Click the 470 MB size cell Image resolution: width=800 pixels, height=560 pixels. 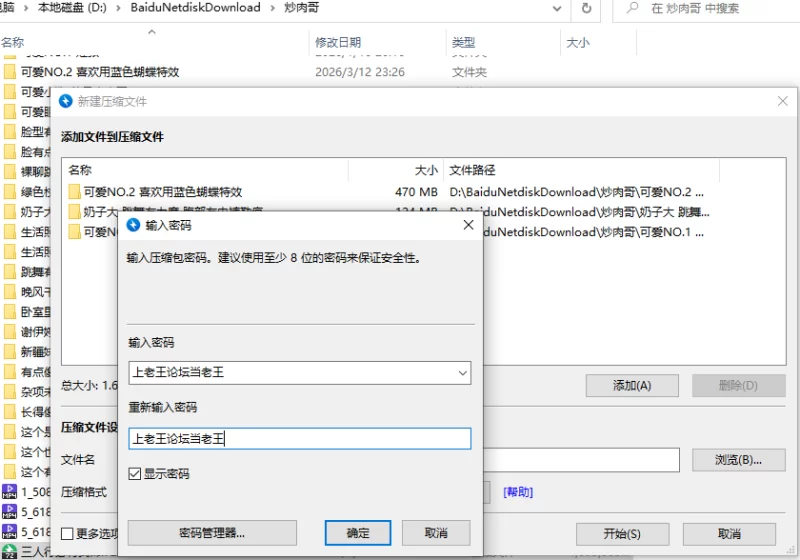click(416, 192)
